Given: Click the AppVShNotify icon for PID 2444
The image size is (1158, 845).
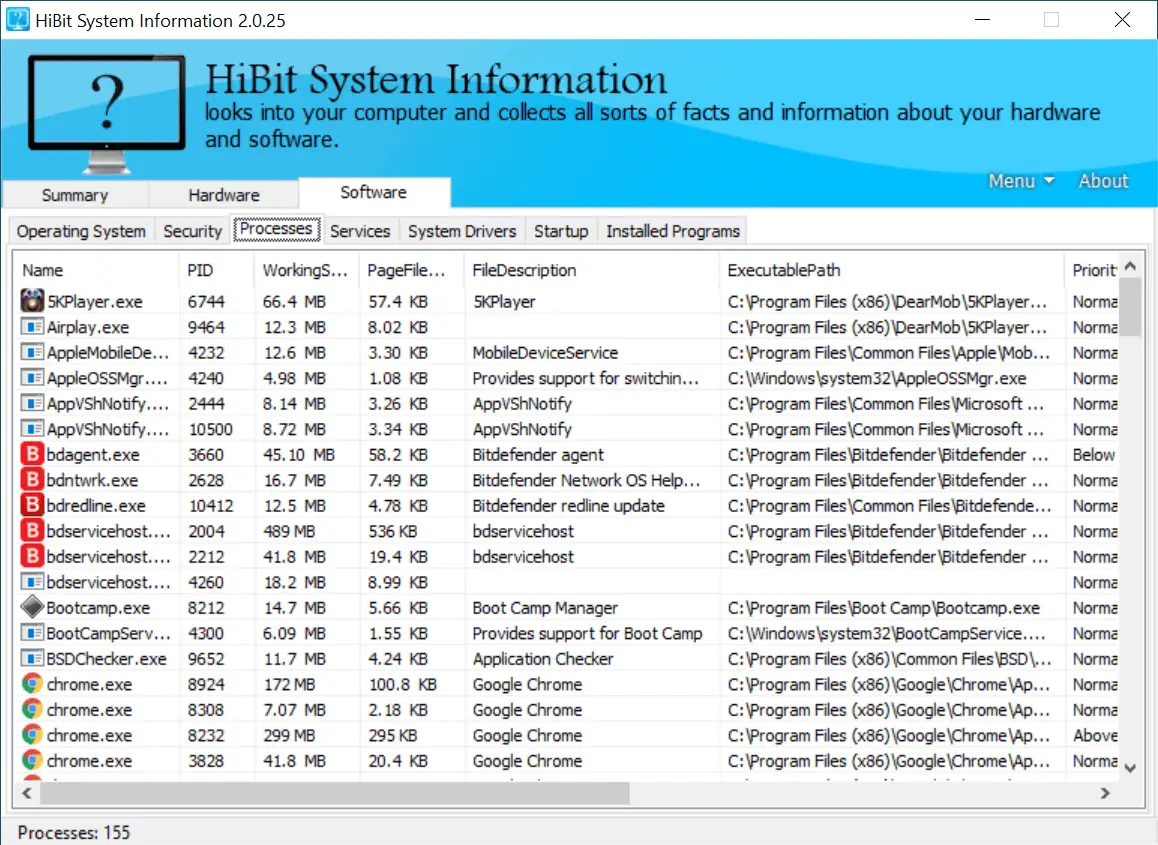Looking at the screenshot, I should click(x=32, y=403).
